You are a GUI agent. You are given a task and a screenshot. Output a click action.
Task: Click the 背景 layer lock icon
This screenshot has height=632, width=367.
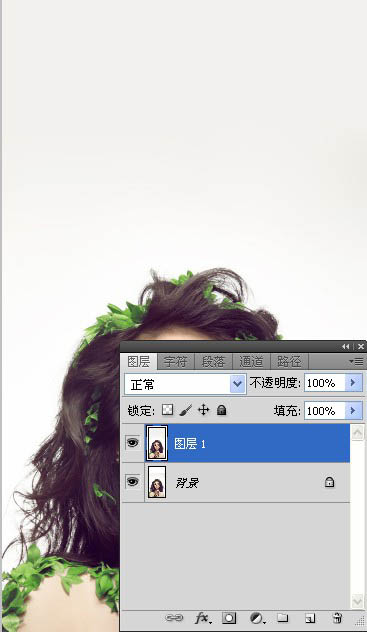(330, 482)
